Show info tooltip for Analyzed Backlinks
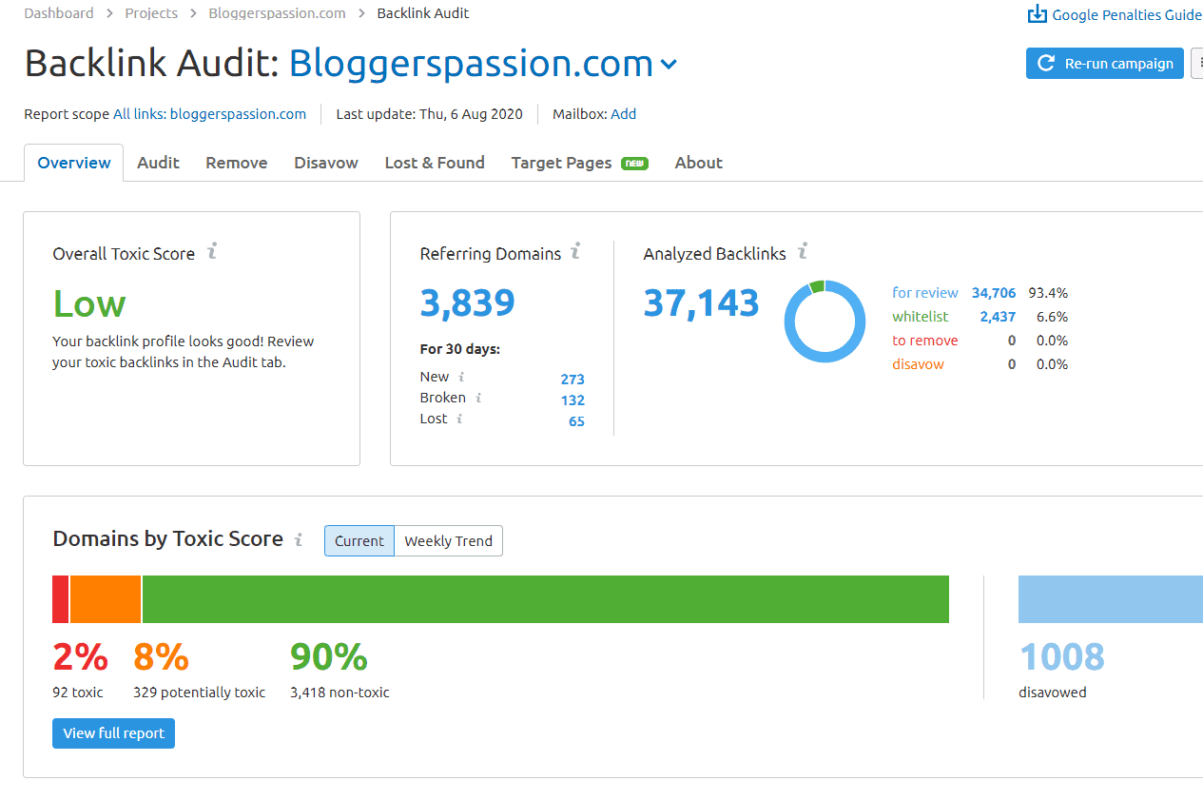This screenshot has width=1203, height=800. (802, 252)
